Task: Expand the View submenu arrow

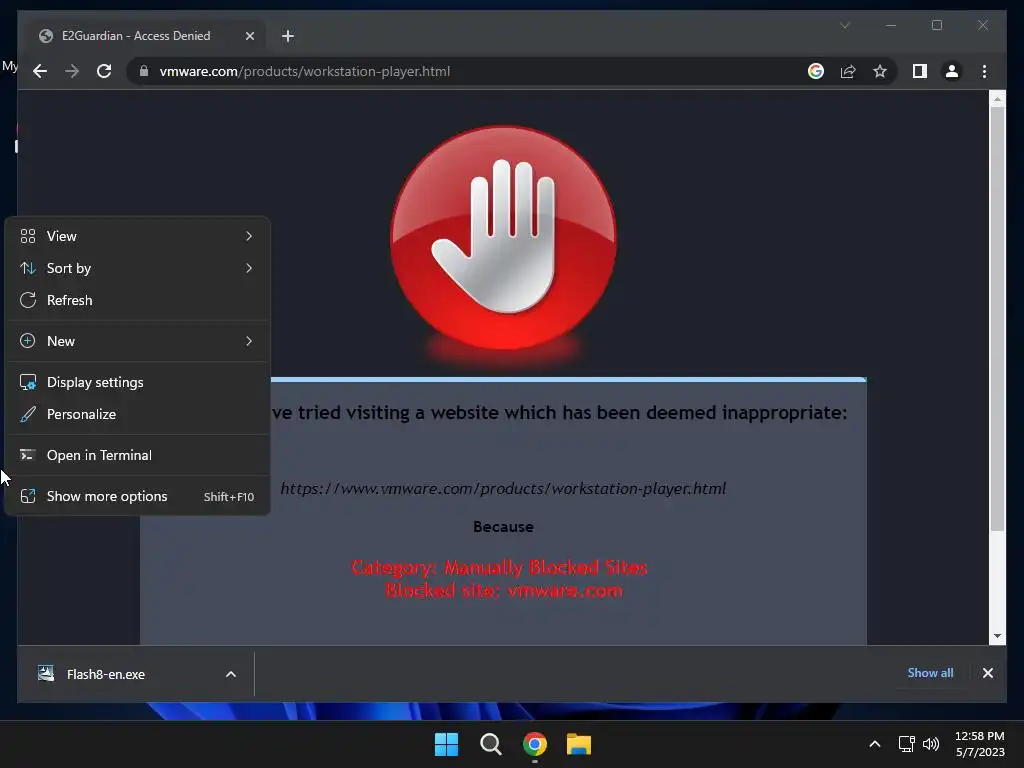Action: [249, 236]
